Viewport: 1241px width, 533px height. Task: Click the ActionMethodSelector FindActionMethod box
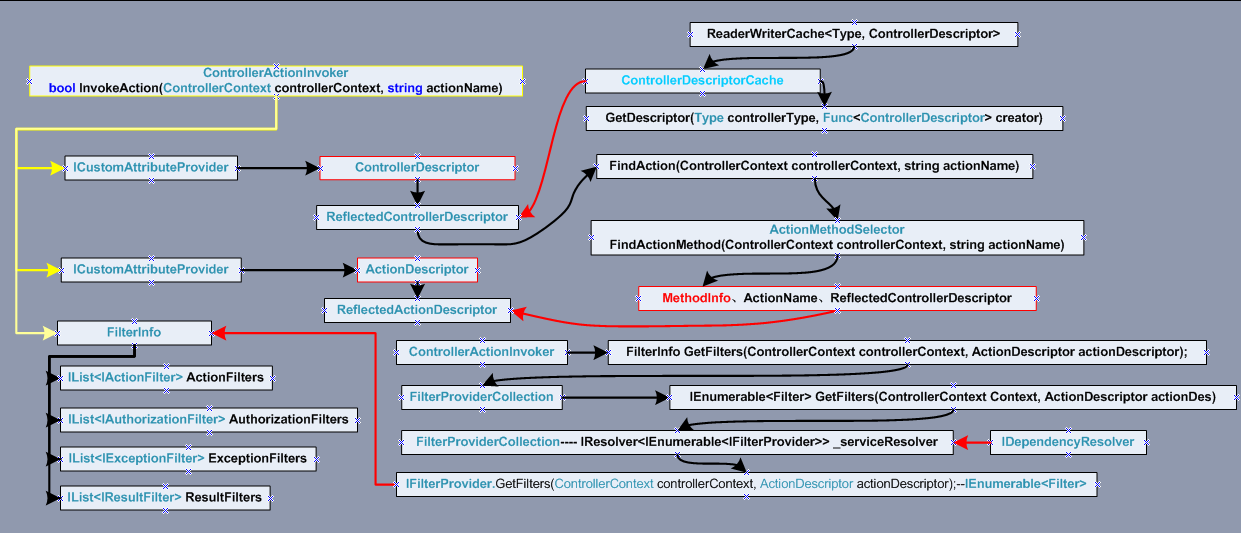tap(837, 237)
